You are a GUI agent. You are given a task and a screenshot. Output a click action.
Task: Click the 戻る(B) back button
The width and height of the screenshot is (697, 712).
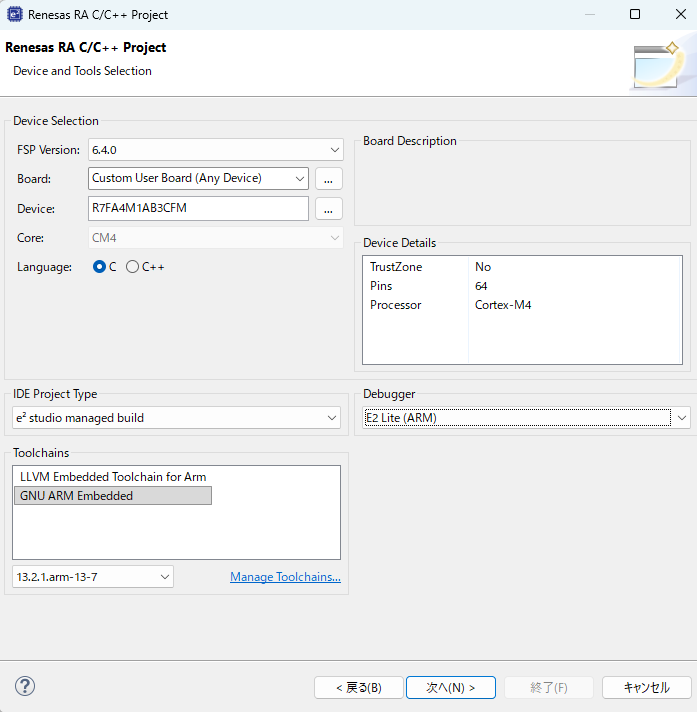(359, 687)
